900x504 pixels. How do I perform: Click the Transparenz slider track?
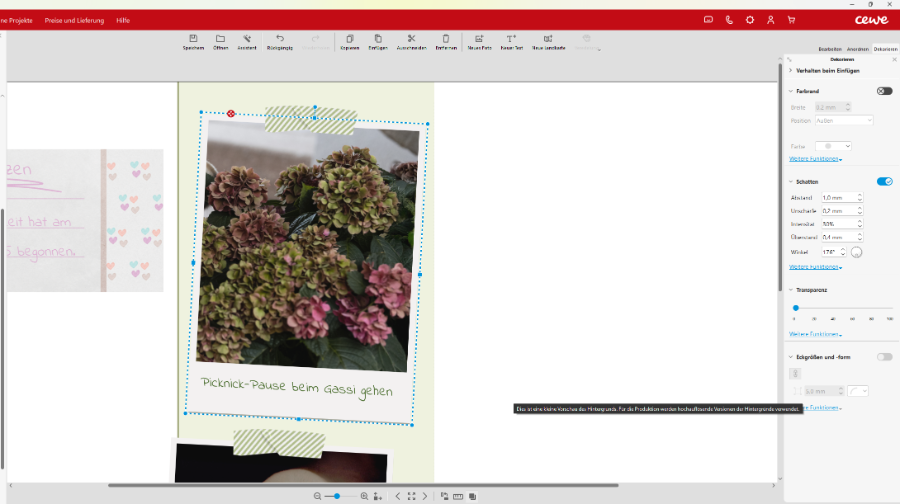(842, 308)
